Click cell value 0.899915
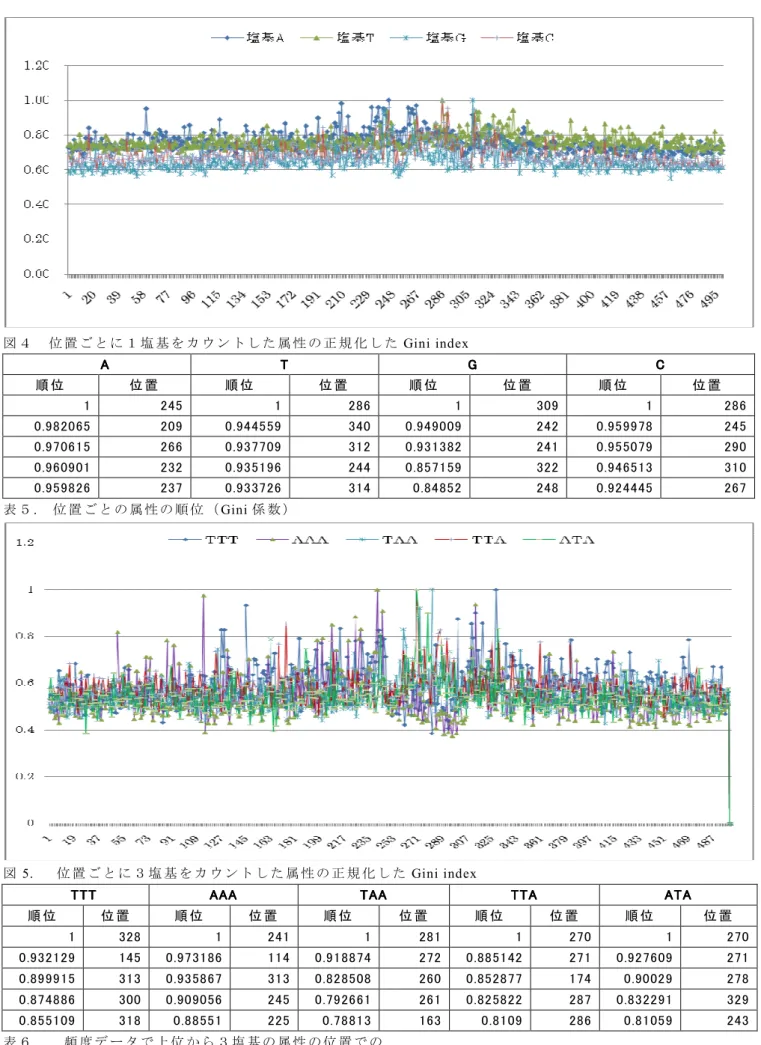Screen dimensions: 761x1045 pyautogui.click(x=47, y=979)
